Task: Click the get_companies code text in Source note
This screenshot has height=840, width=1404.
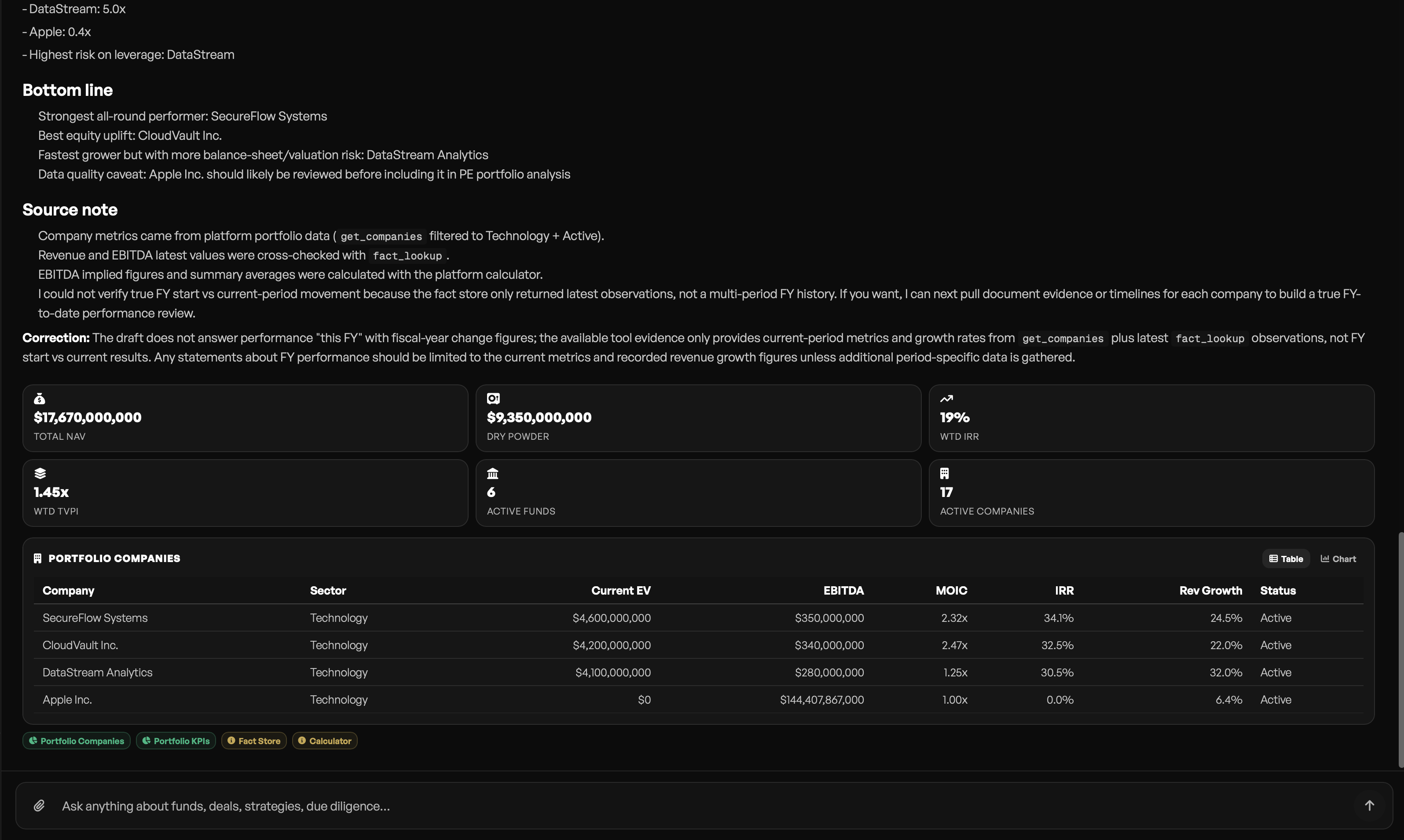Action: 381,236
